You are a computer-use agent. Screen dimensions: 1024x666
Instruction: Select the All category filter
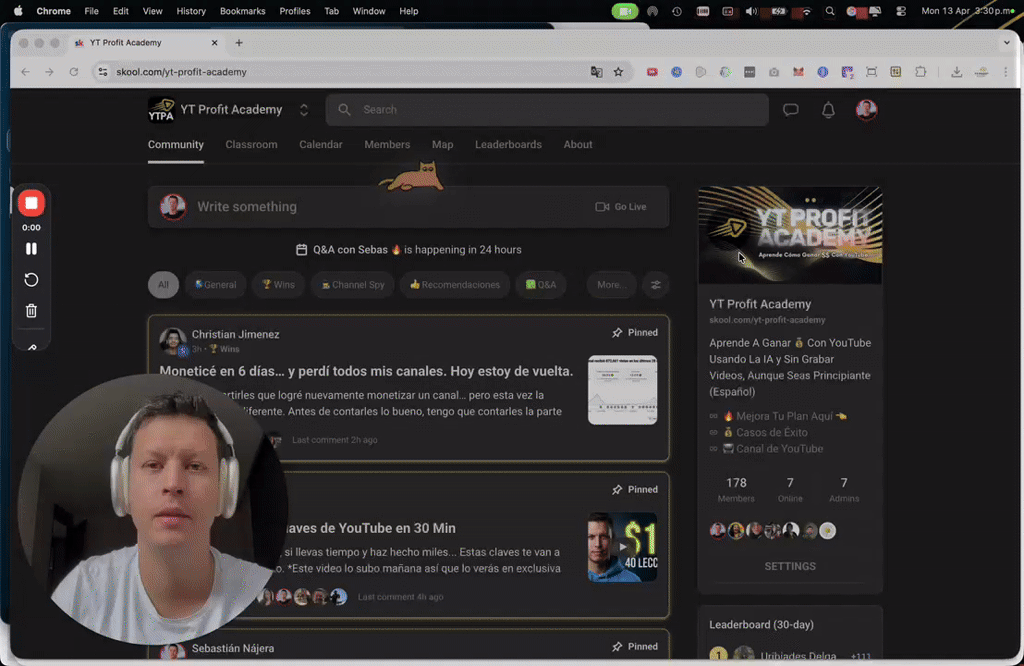coord(163,285)
